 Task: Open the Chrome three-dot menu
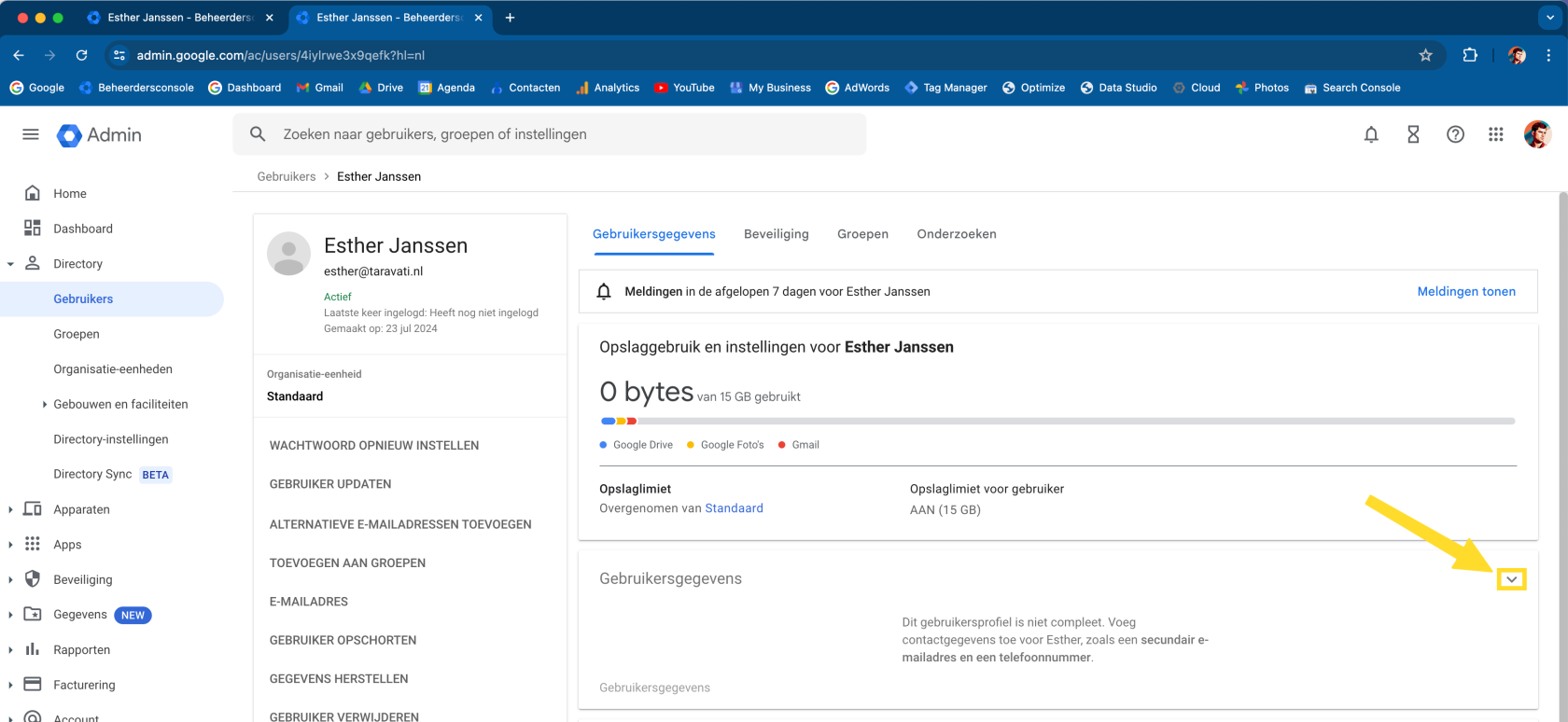[x=1548, y=55]
